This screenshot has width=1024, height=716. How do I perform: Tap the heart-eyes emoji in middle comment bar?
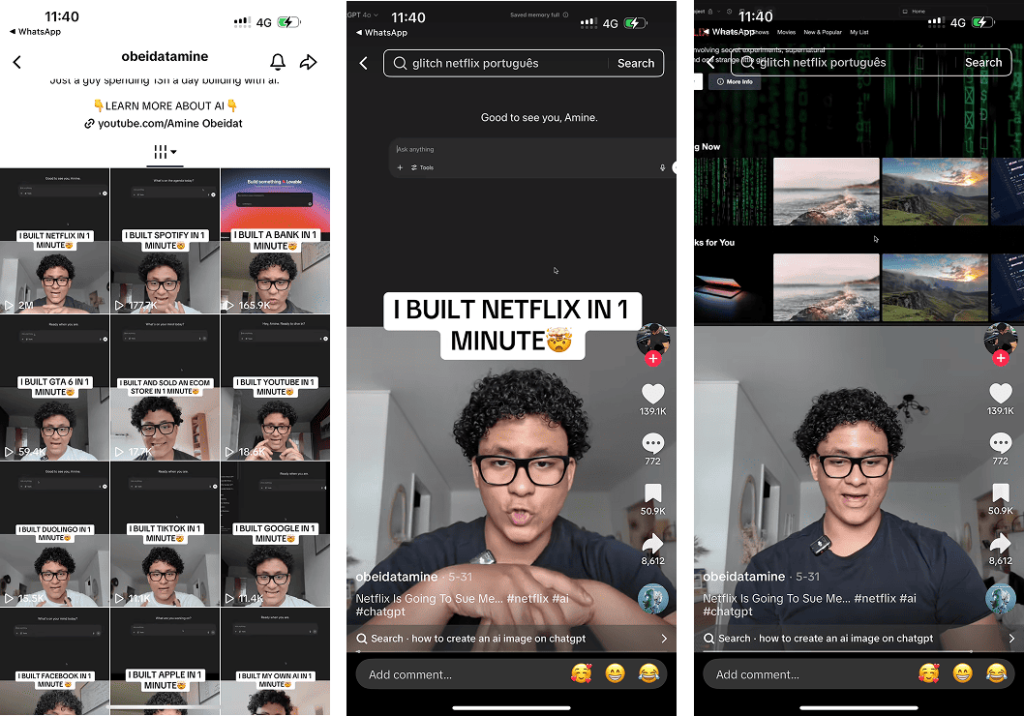tap(581, 674)
